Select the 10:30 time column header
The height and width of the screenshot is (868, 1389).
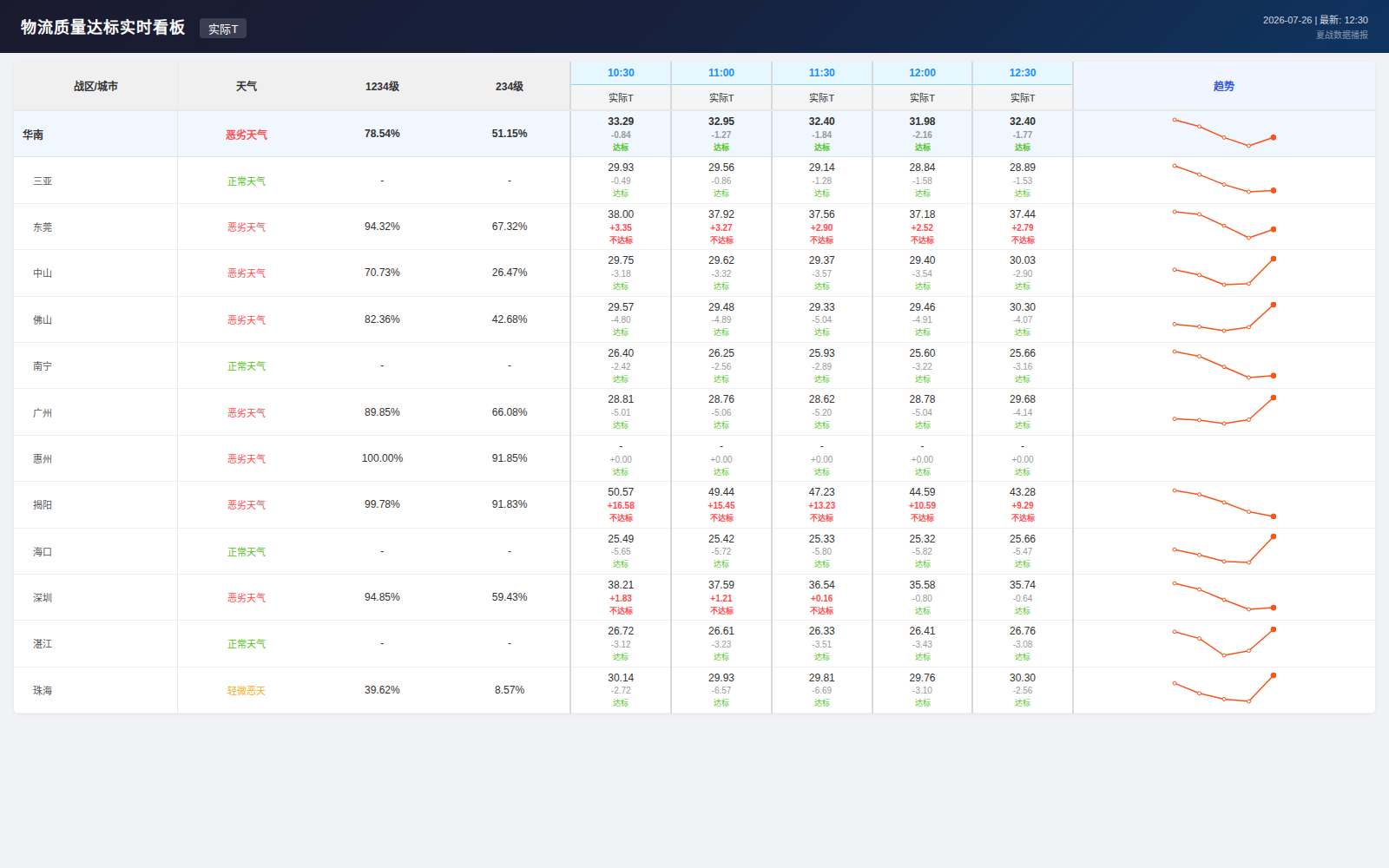pos(621,73)
